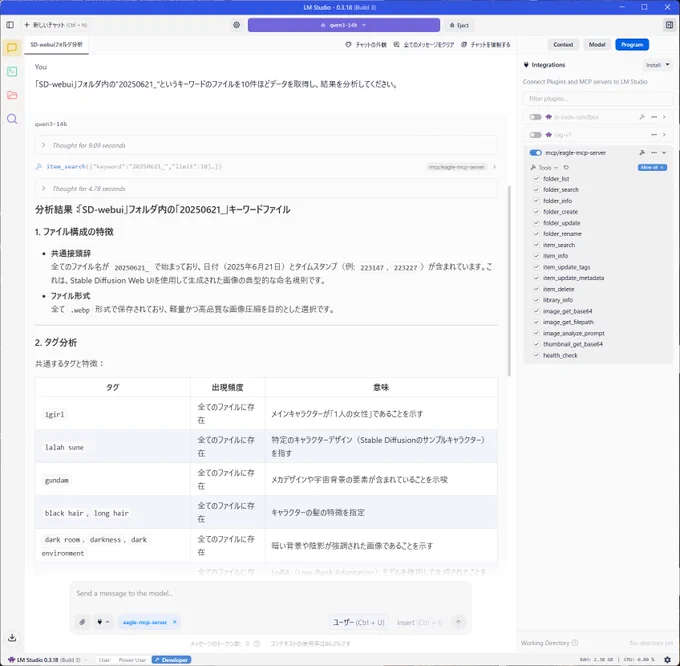Click the attach file paperclip icon
680x666 pixels.
[82, 622]
